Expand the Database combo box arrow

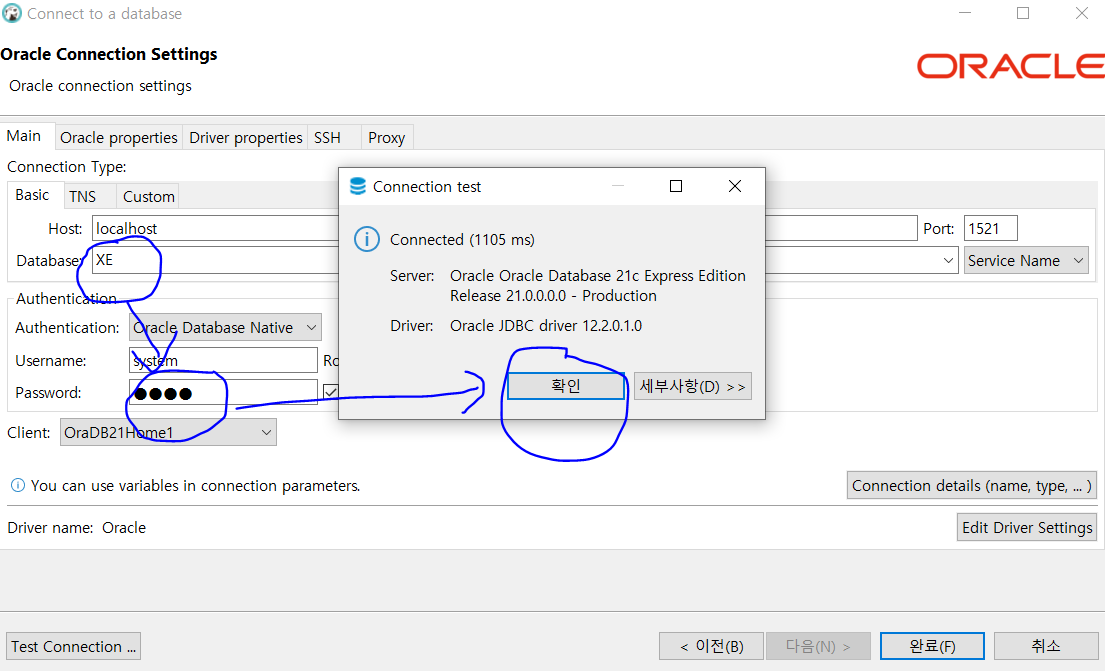coord(948,261)
